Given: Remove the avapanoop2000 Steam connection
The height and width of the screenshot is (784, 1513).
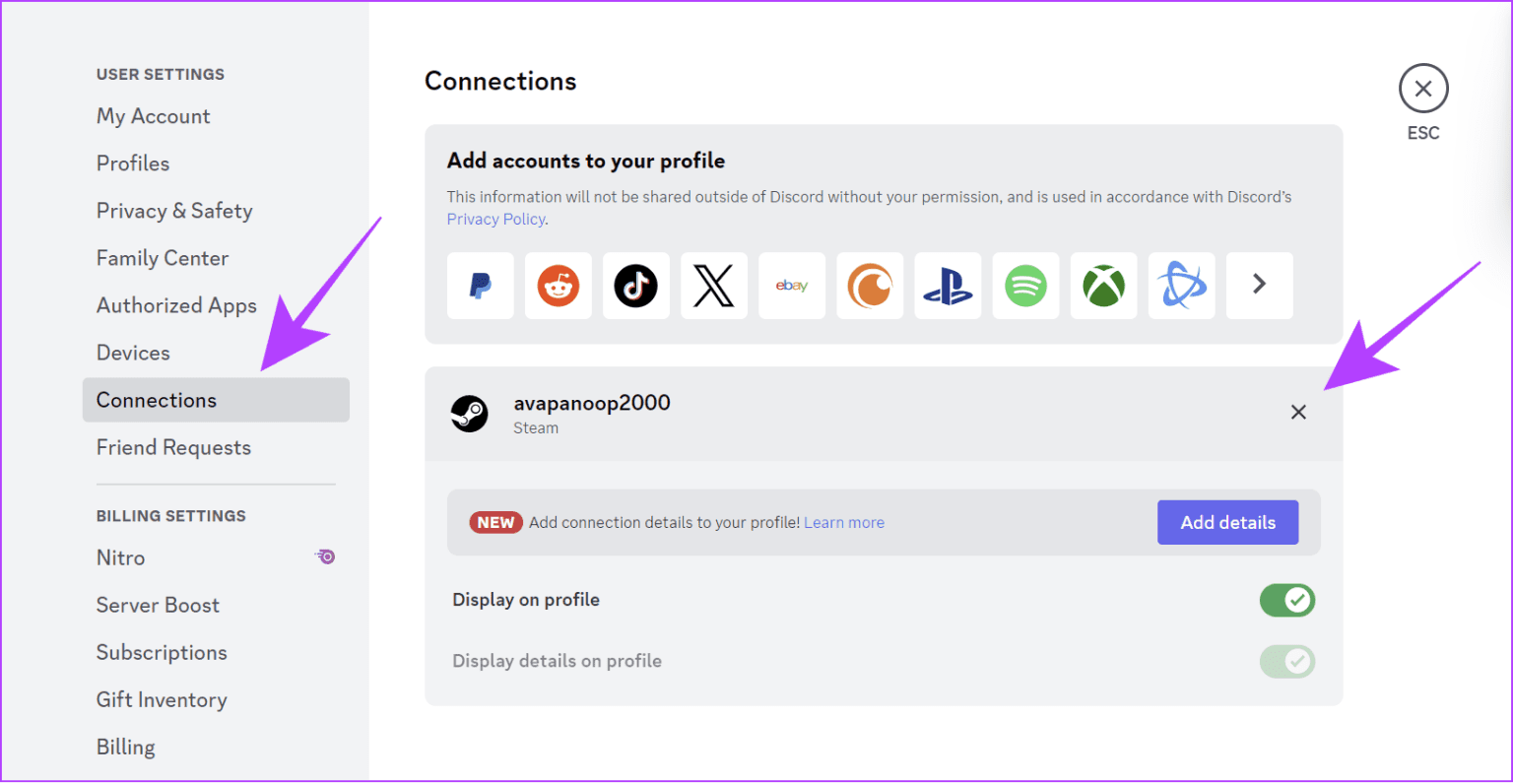Looking at the screenshot, I should [1298, 412].
